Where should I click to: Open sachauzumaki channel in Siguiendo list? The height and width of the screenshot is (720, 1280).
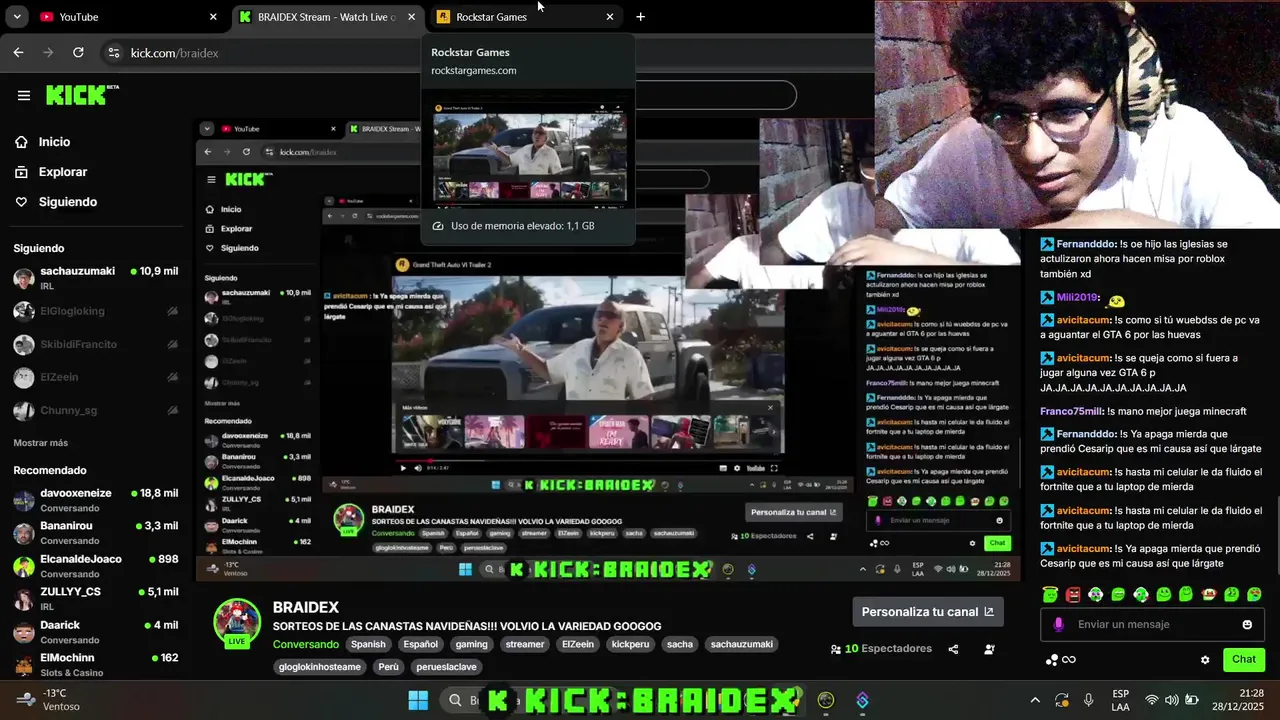point(95,278)
